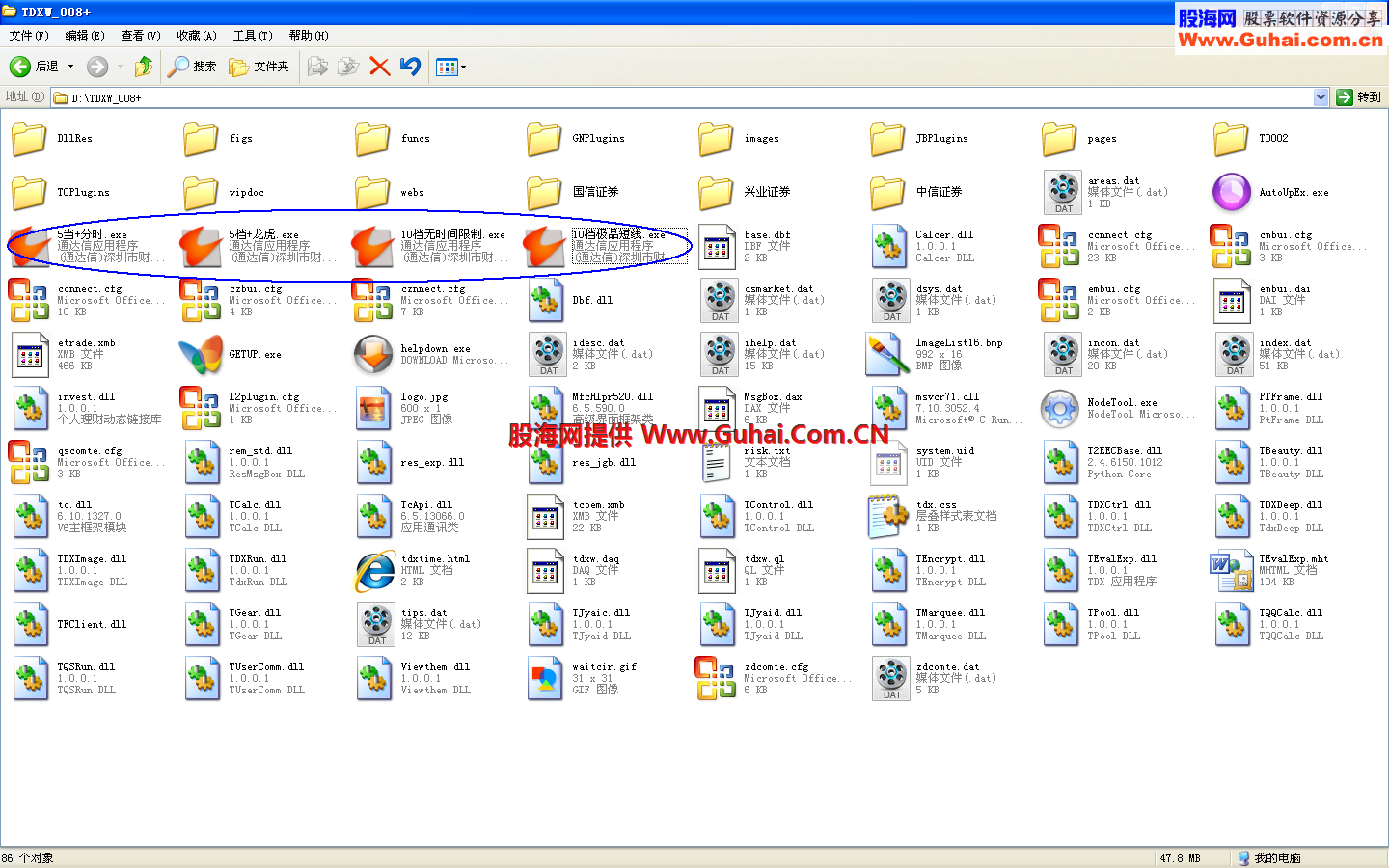Open the Search (搜索) pane
This screenshot has height=868, width=1389.
click(x=191, y=67)
